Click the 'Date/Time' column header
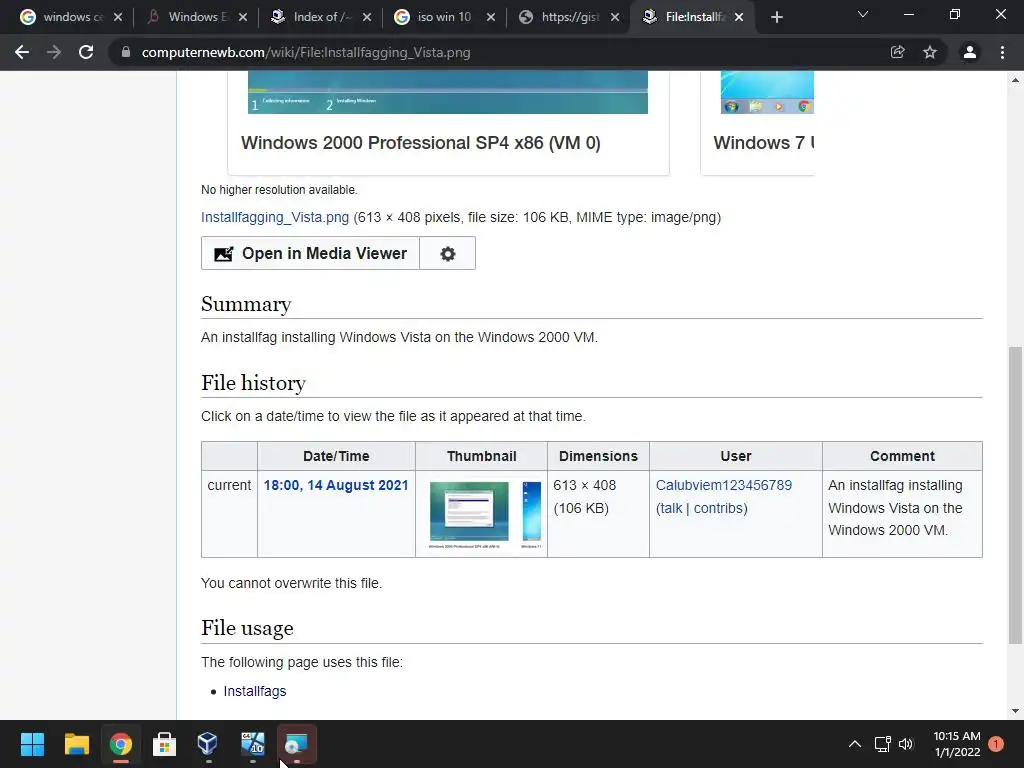This screenshot has height=768, width=1024. tap(336, 456)
